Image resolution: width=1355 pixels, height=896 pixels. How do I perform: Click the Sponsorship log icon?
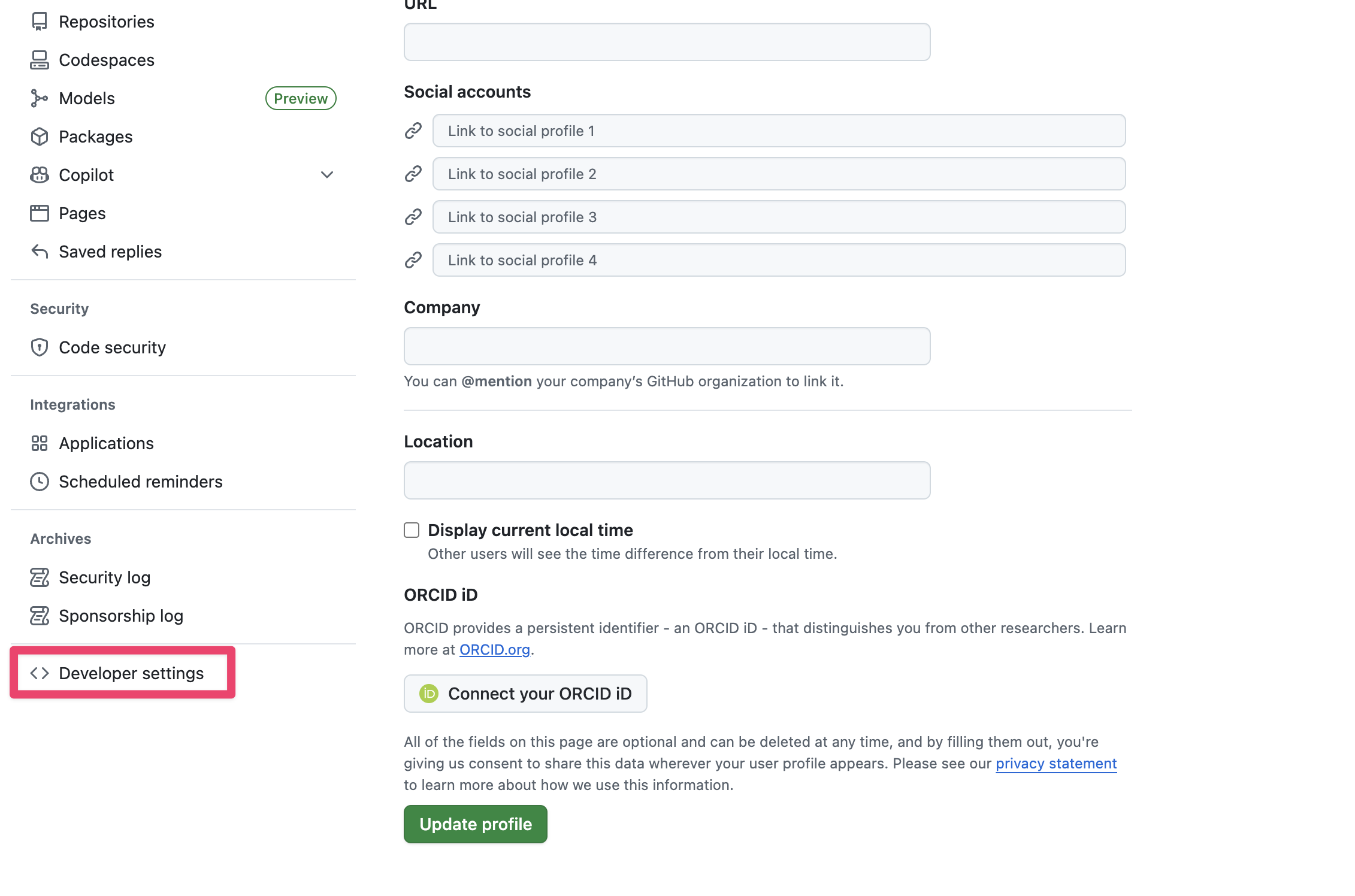(40, 616)
